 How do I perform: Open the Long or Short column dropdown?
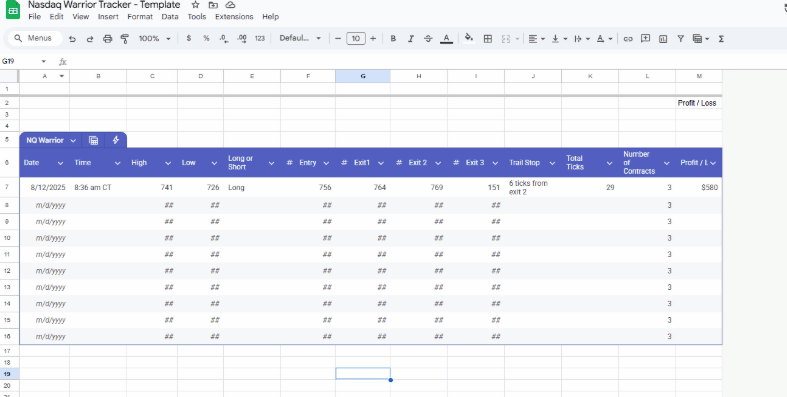coord(271,163)
